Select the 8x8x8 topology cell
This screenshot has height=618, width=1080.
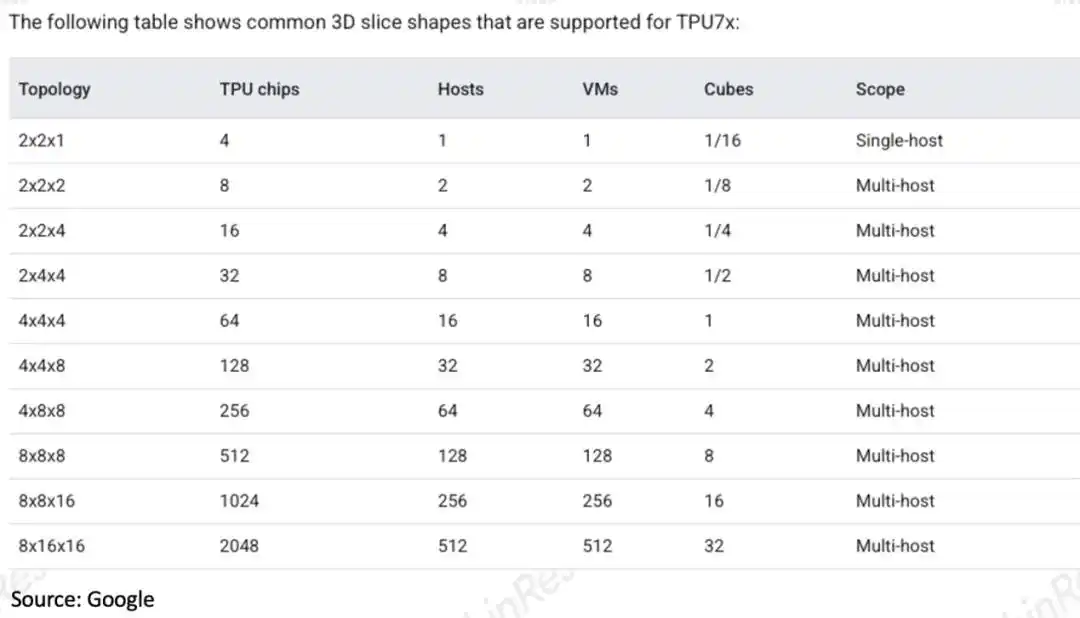point(42,456)
